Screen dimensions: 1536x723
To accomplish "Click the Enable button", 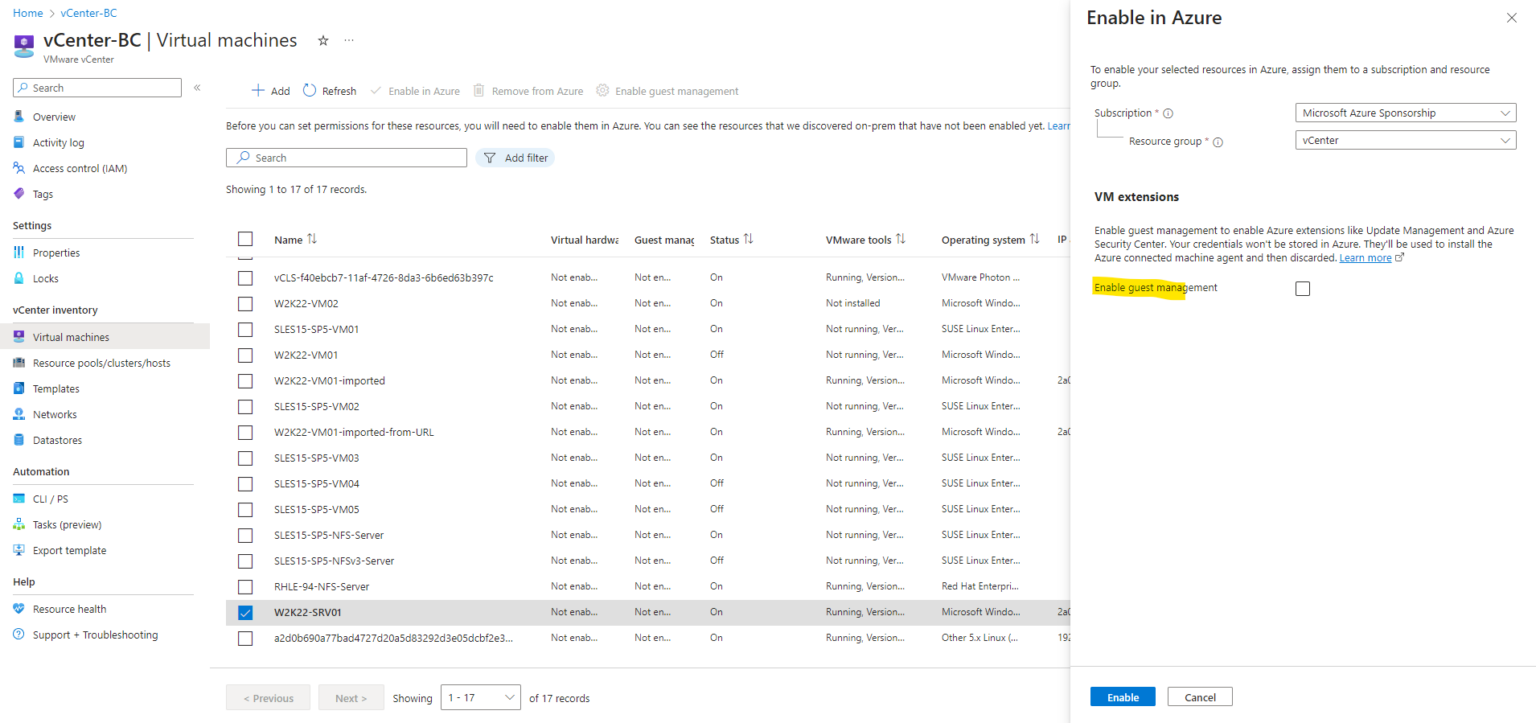I will (1122, 696).
